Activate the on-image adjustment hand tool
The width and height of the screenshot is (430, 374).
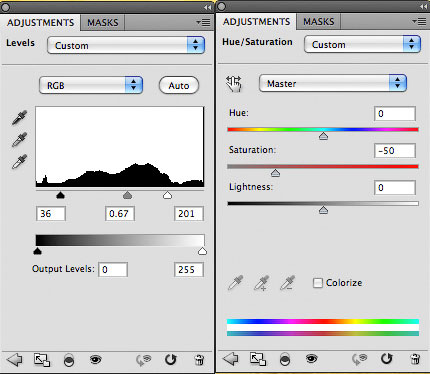click(x=234, y=83)
